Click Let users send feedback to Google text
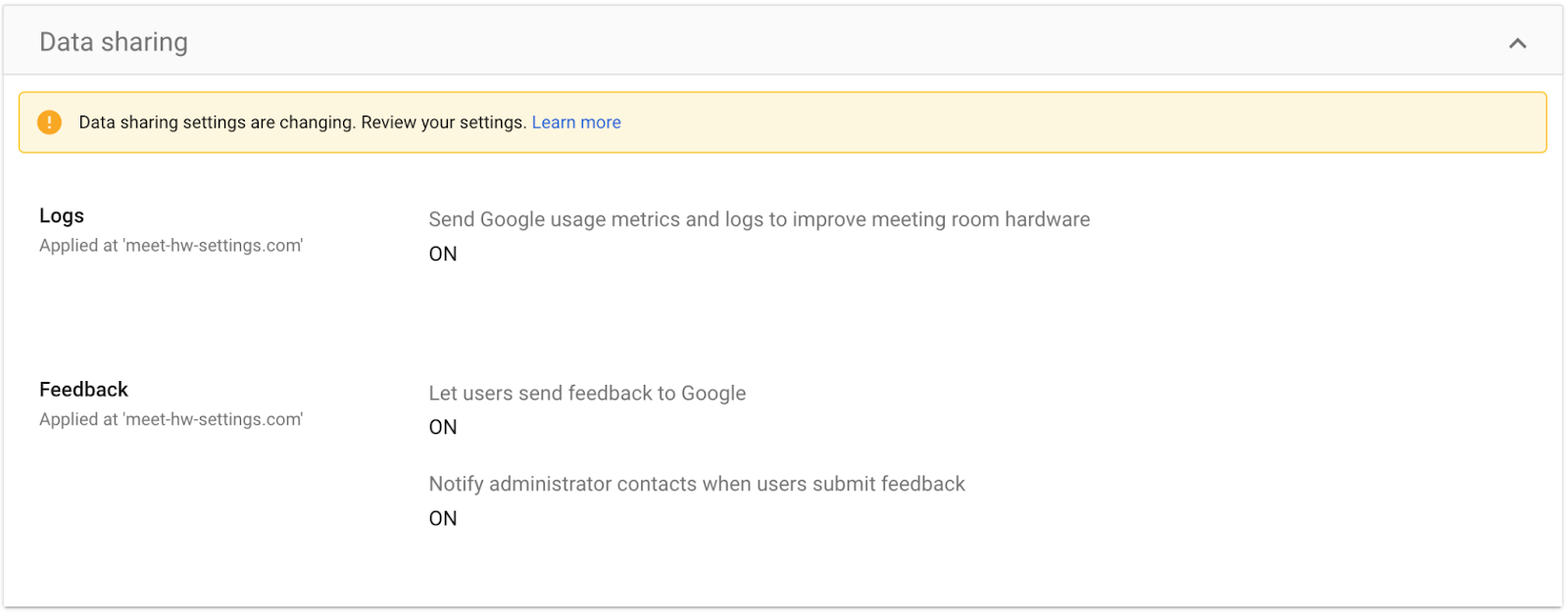Image resolution: width=1568 pixels, height=612 pixels. coord(587,394)
